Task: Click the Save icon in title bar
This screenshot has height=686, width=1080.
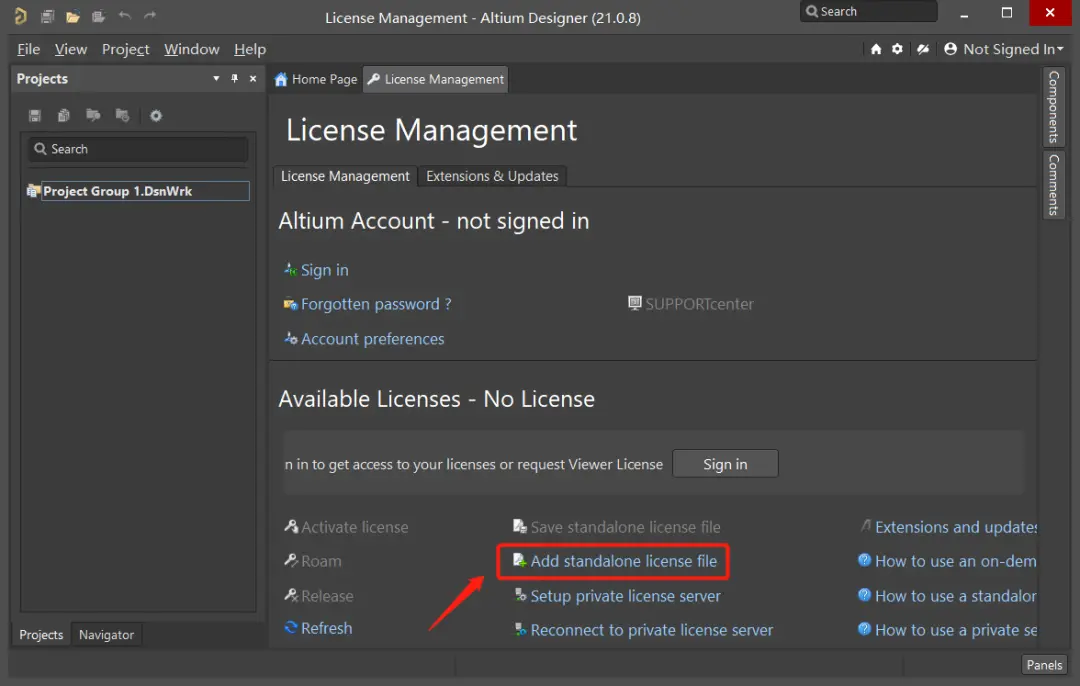Action: point(48,17)
